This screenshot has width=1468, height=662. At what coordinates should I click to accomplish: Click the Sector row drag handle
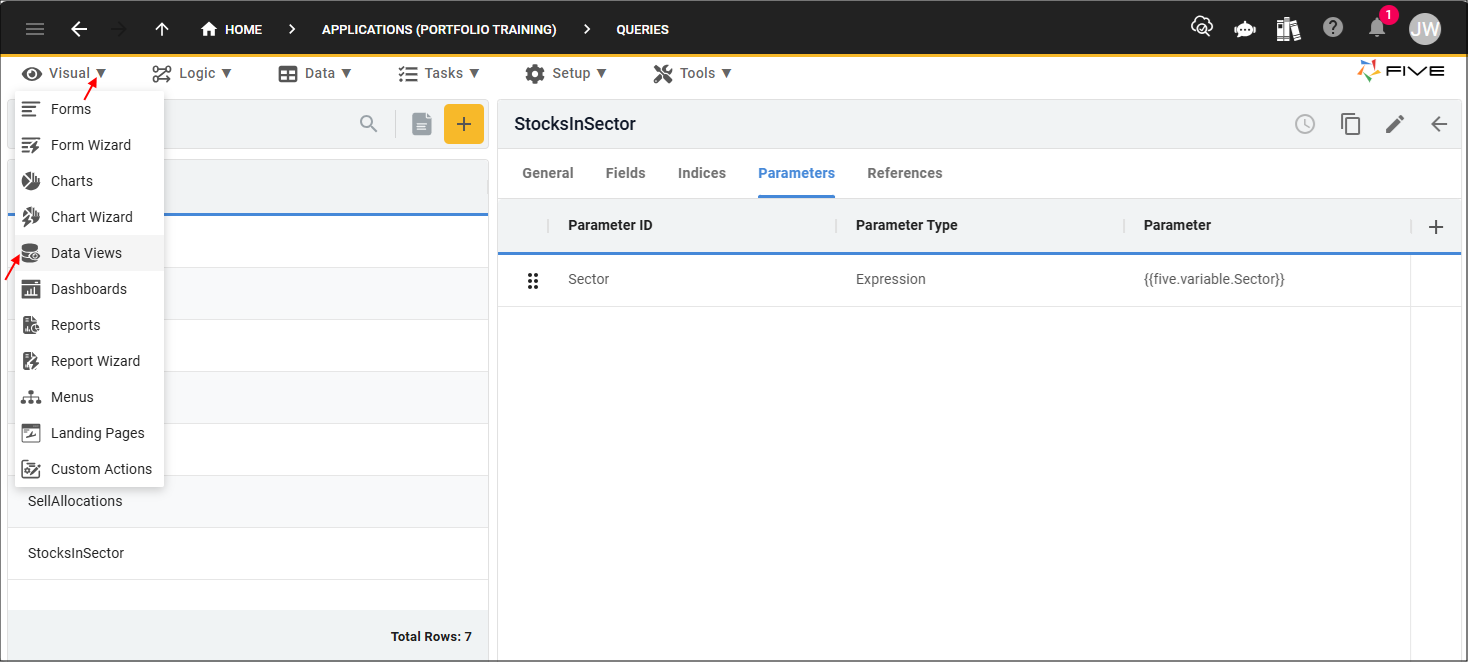(533, 281)
